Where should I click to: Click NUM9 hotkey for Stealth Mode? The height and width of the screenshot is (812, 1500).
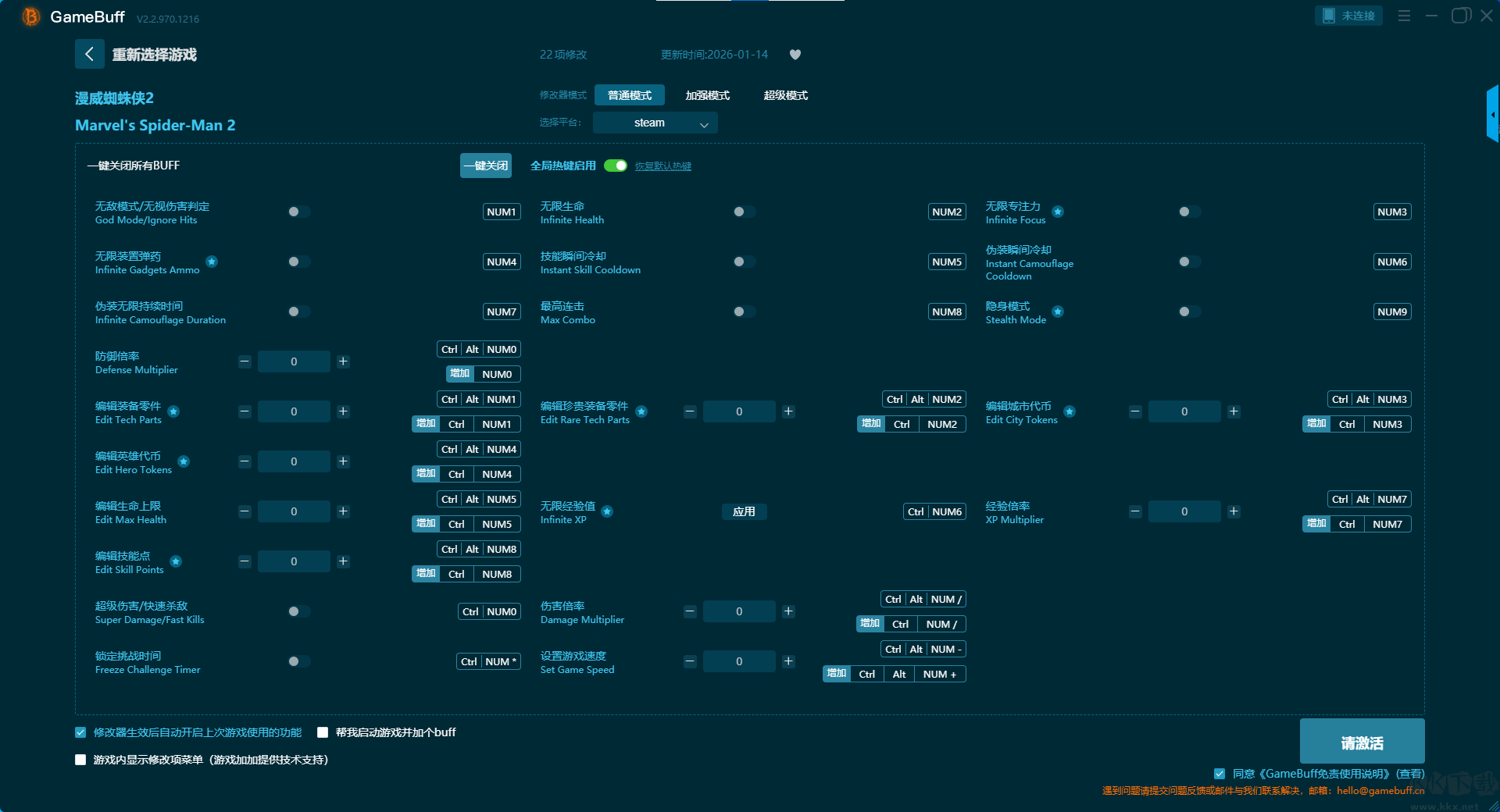[1392, 312]
